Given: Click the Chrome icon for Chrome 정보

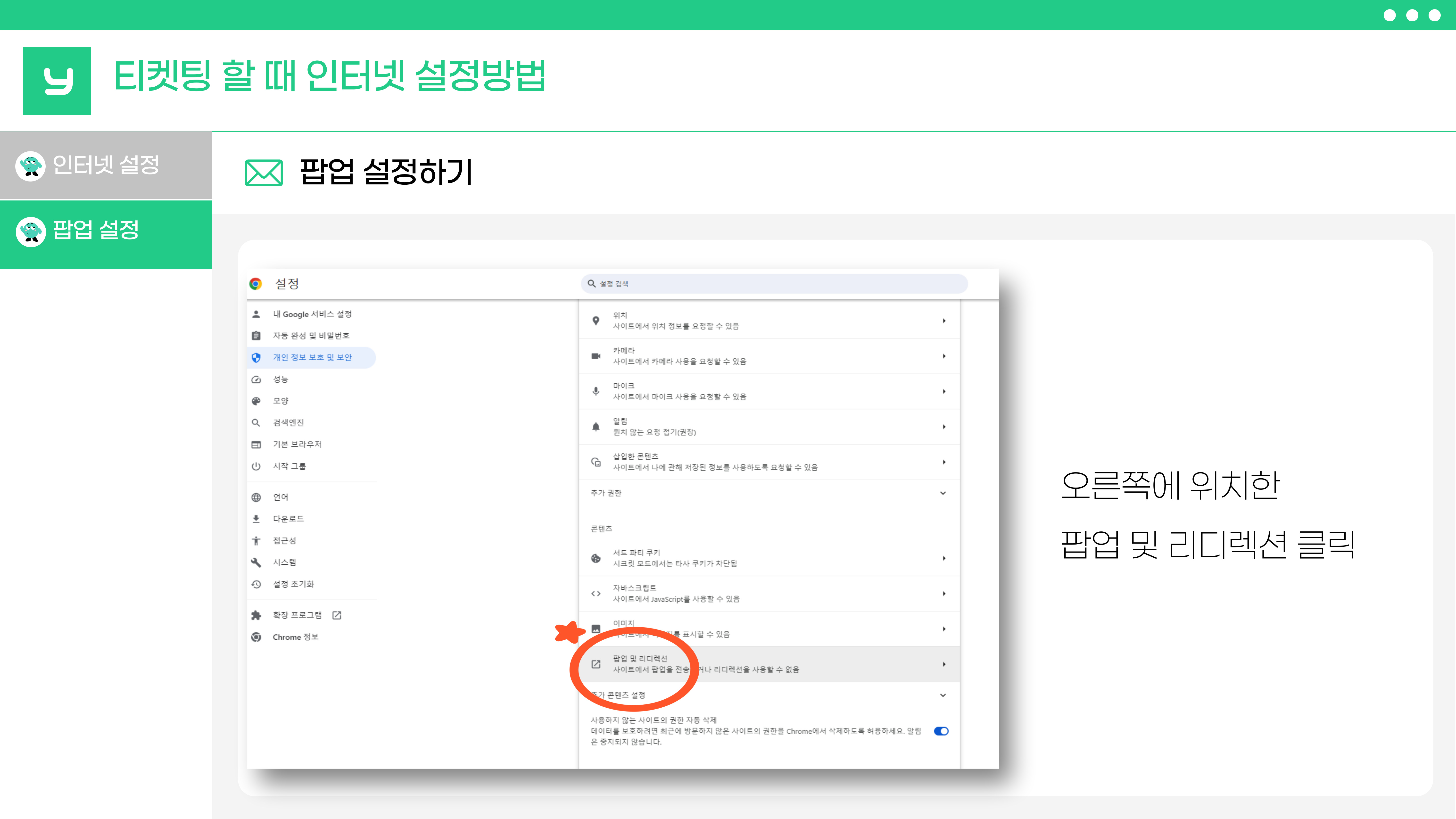Looking at the screenshot, I should pyautogui.click(x=256, y=637).
